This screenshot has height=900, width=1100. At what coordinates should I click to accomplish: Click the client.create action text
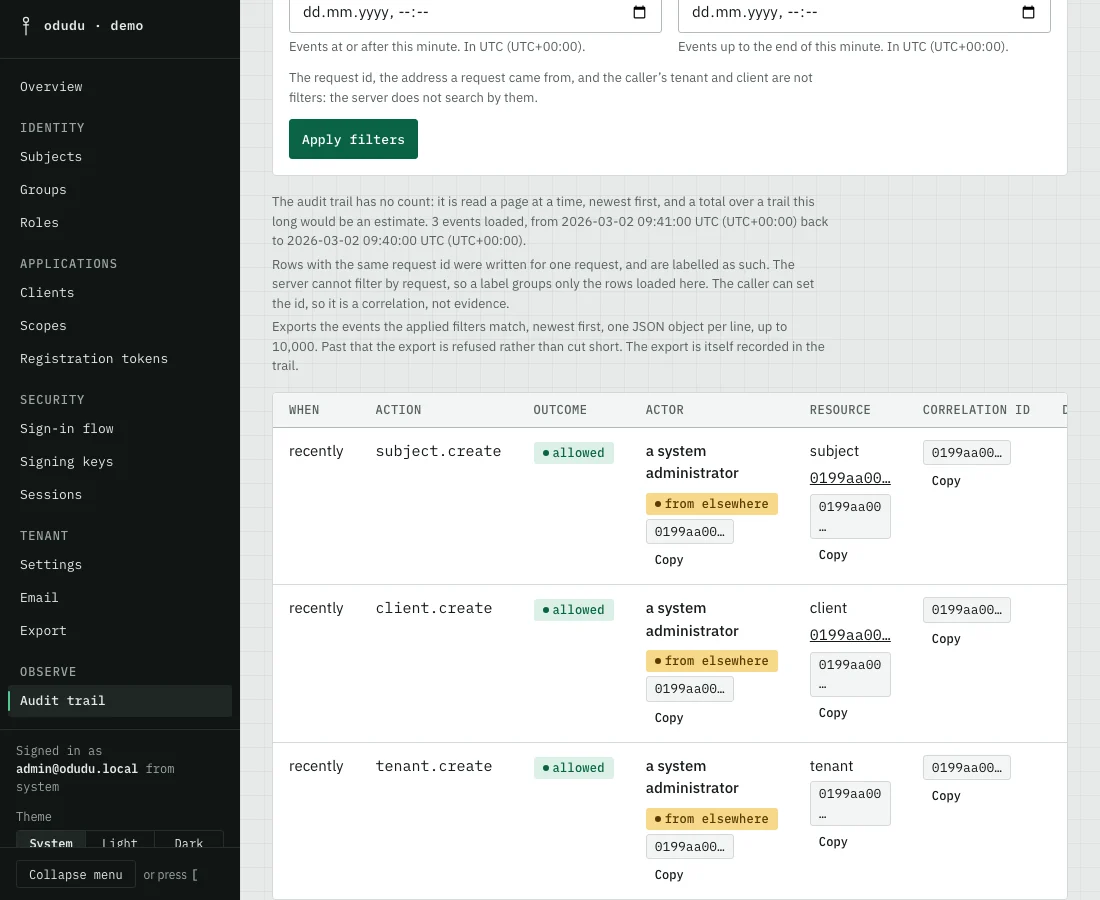[434, 608]
